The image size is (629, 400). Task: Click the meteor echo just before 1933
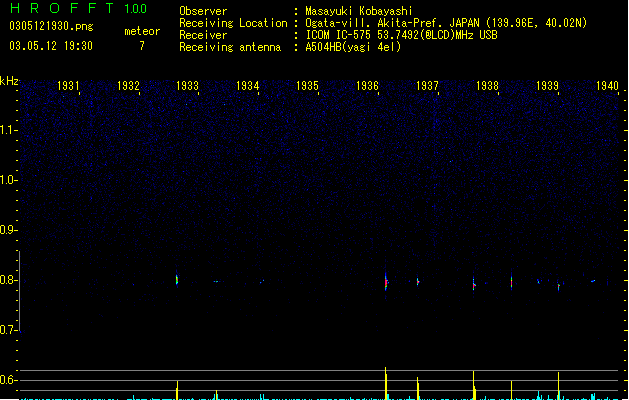coord(177,280)
